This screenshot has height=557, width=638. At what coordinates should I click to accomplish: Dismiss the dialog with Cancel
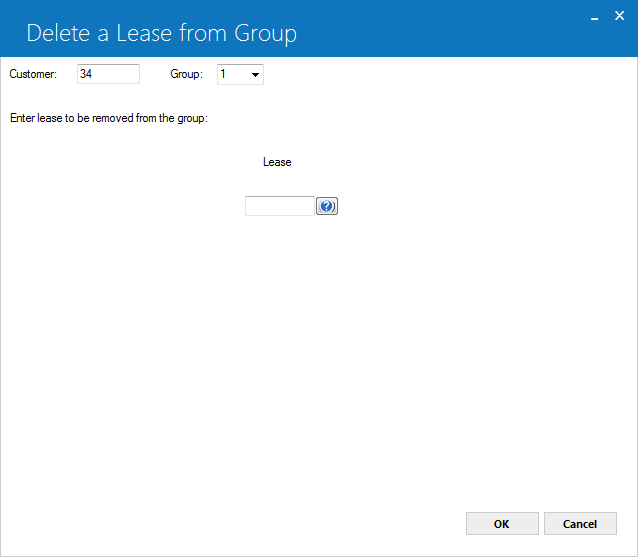click(580, 524)
